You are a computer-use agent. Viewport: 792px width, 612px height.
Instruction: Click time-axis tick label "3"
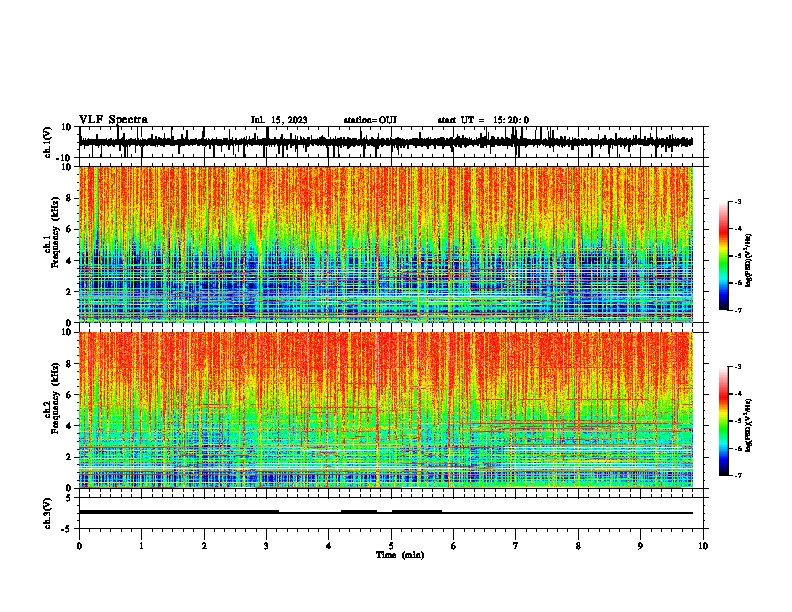(266, 546)
